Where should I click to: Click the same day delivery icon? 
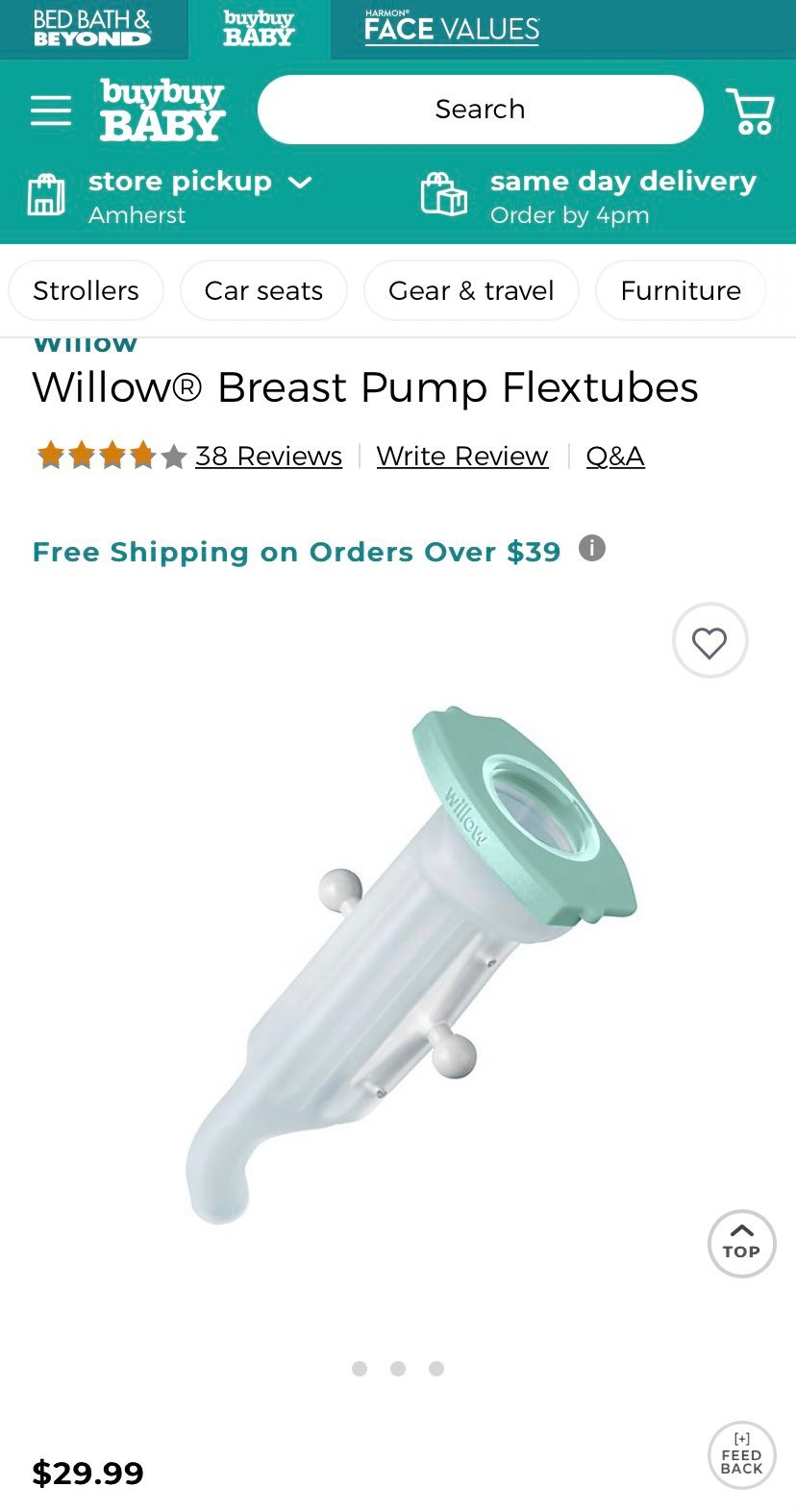pos(444,194)
